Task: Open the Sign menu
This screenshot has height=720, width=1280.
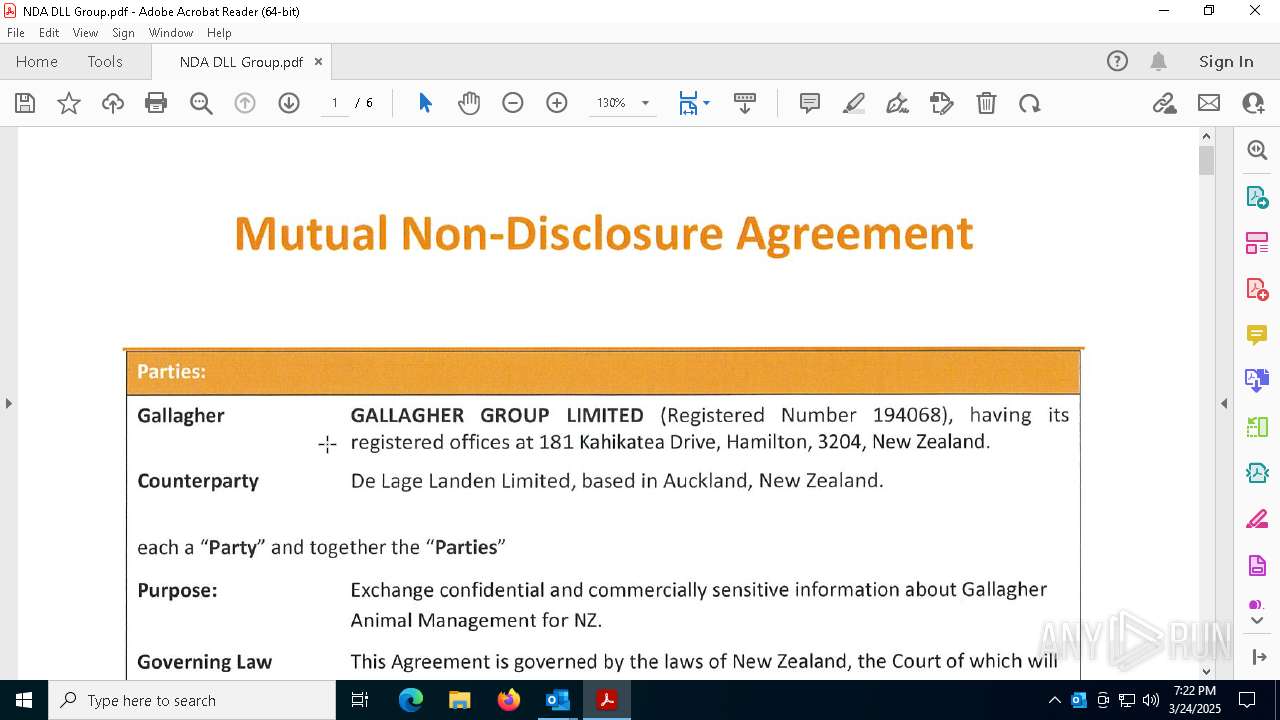Action: pos(123,33)
